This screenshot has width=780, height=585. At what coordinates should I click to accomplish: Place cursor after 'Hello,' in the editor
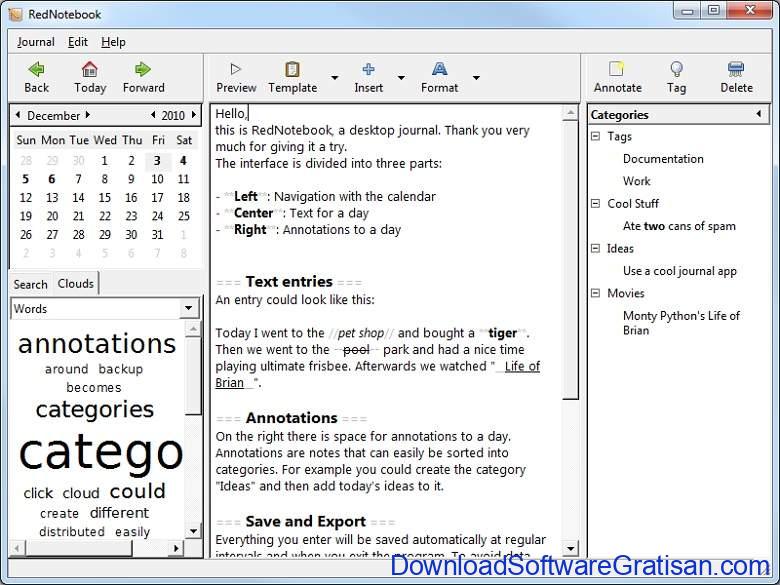coord(247,113)
